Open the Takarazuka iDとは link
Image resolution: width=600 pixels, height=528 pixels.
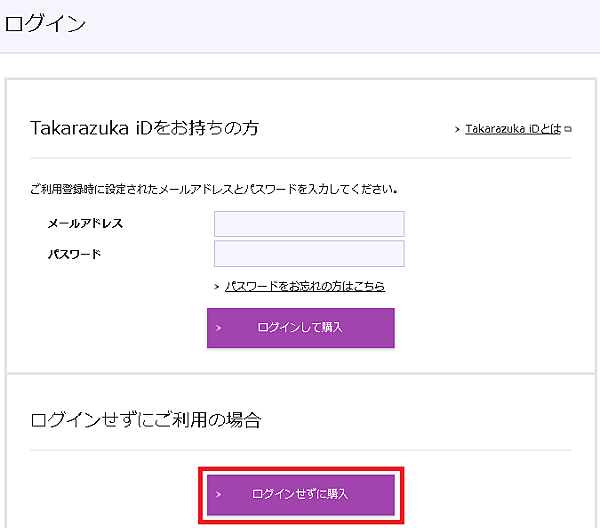(x=512, y=129)
